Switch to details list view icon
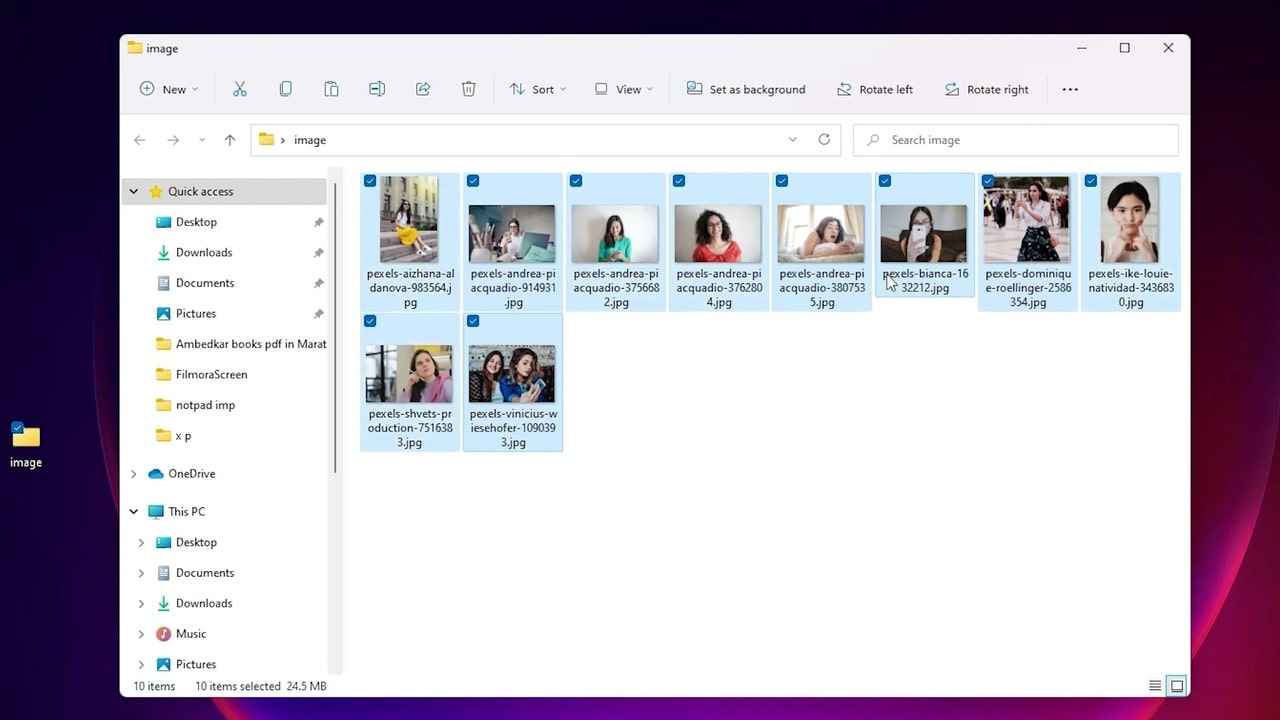This screenshot has height=720, width=1280. pos(1155,686)
